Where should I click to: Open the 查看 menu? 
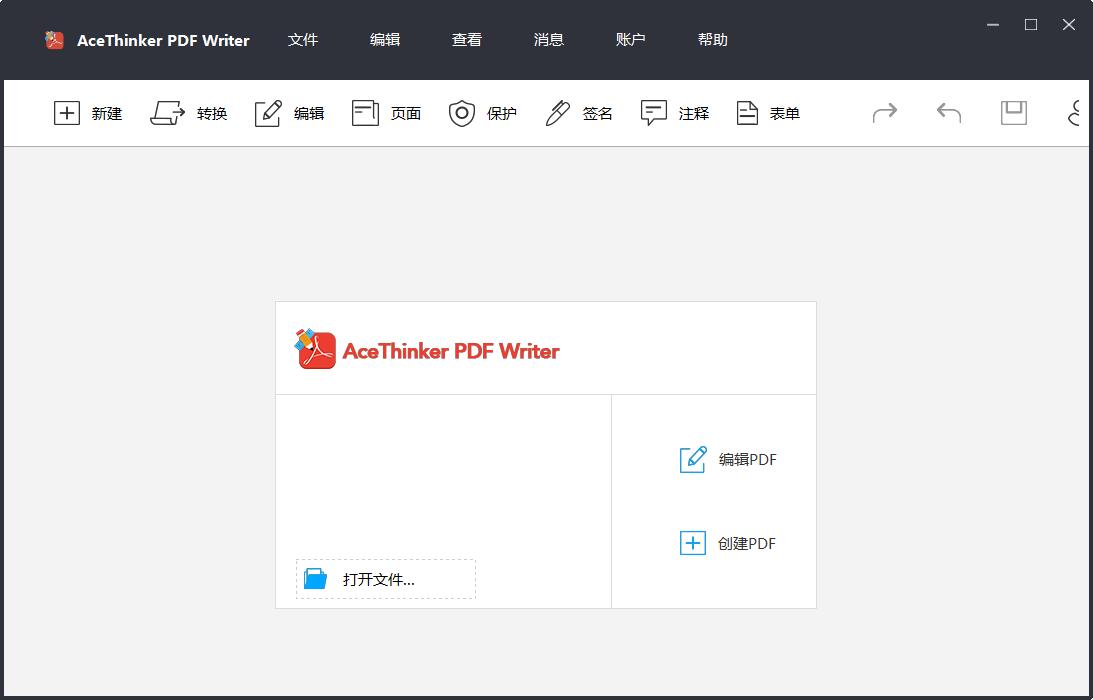pos(467,40)
